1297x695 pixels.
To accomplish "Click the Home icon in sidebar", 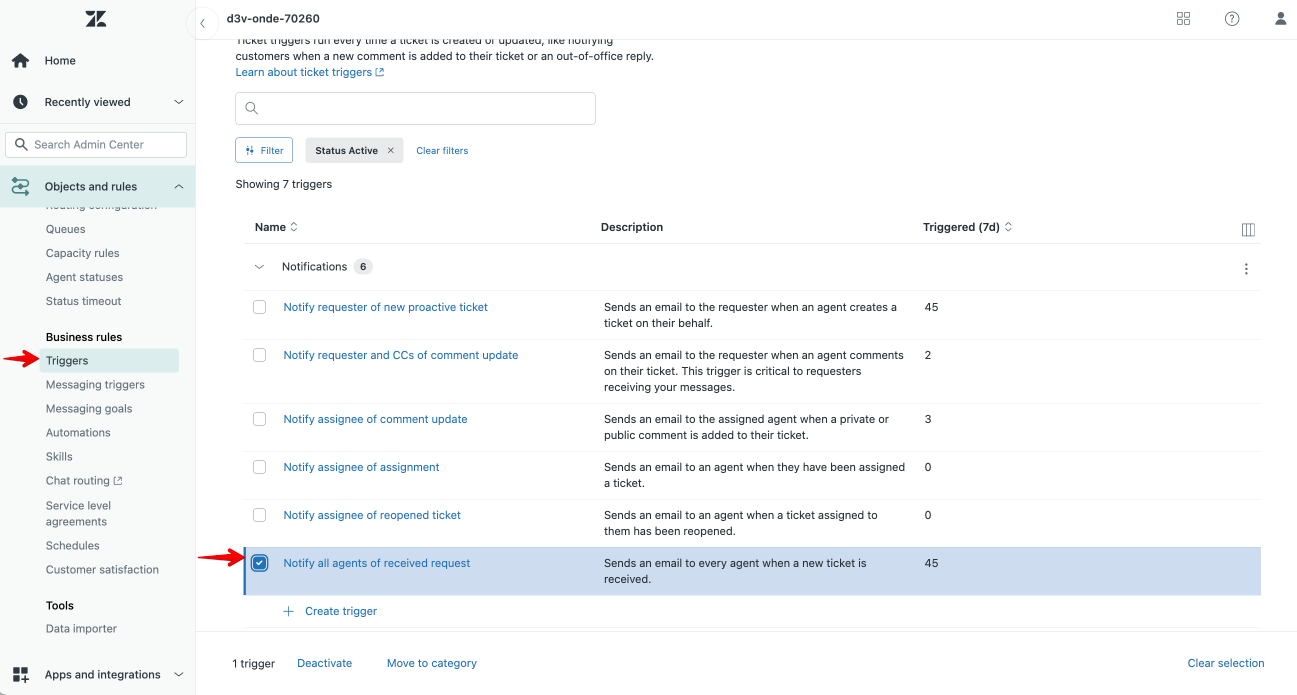I will click(x=20, y=61).
